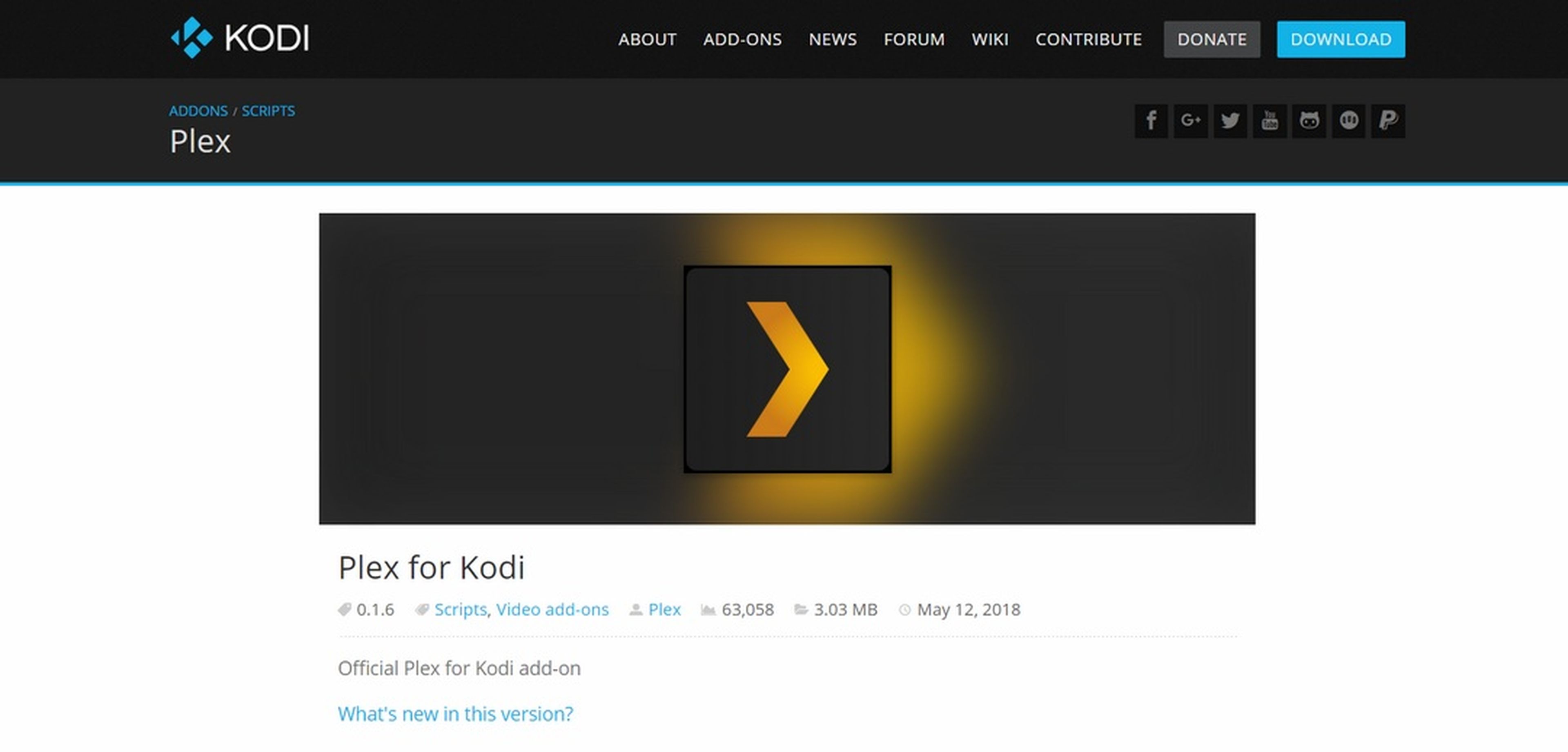The height and width of the screenshot is (752, 1568).
Task: Open the Twitter icon
Action: [x=1230, y=121]
